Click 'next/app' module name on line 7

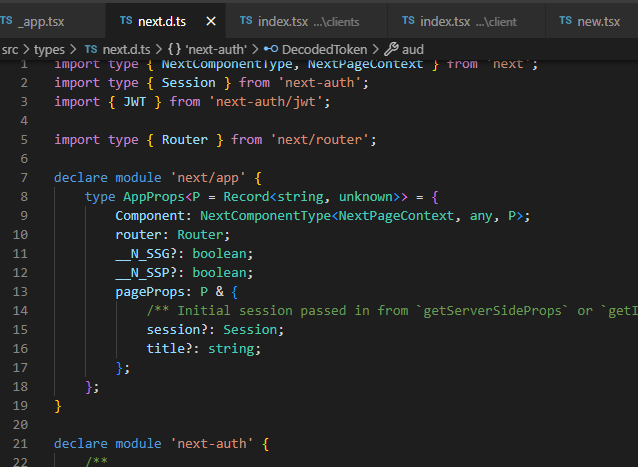pyautogui.click(x=208, y=178)
